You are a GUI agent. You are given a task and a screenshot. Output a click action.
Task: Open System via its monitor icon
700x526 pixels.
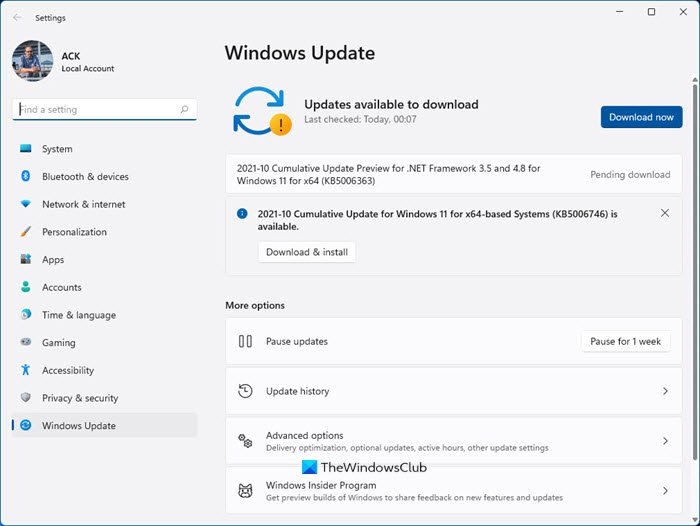point(25,148)
